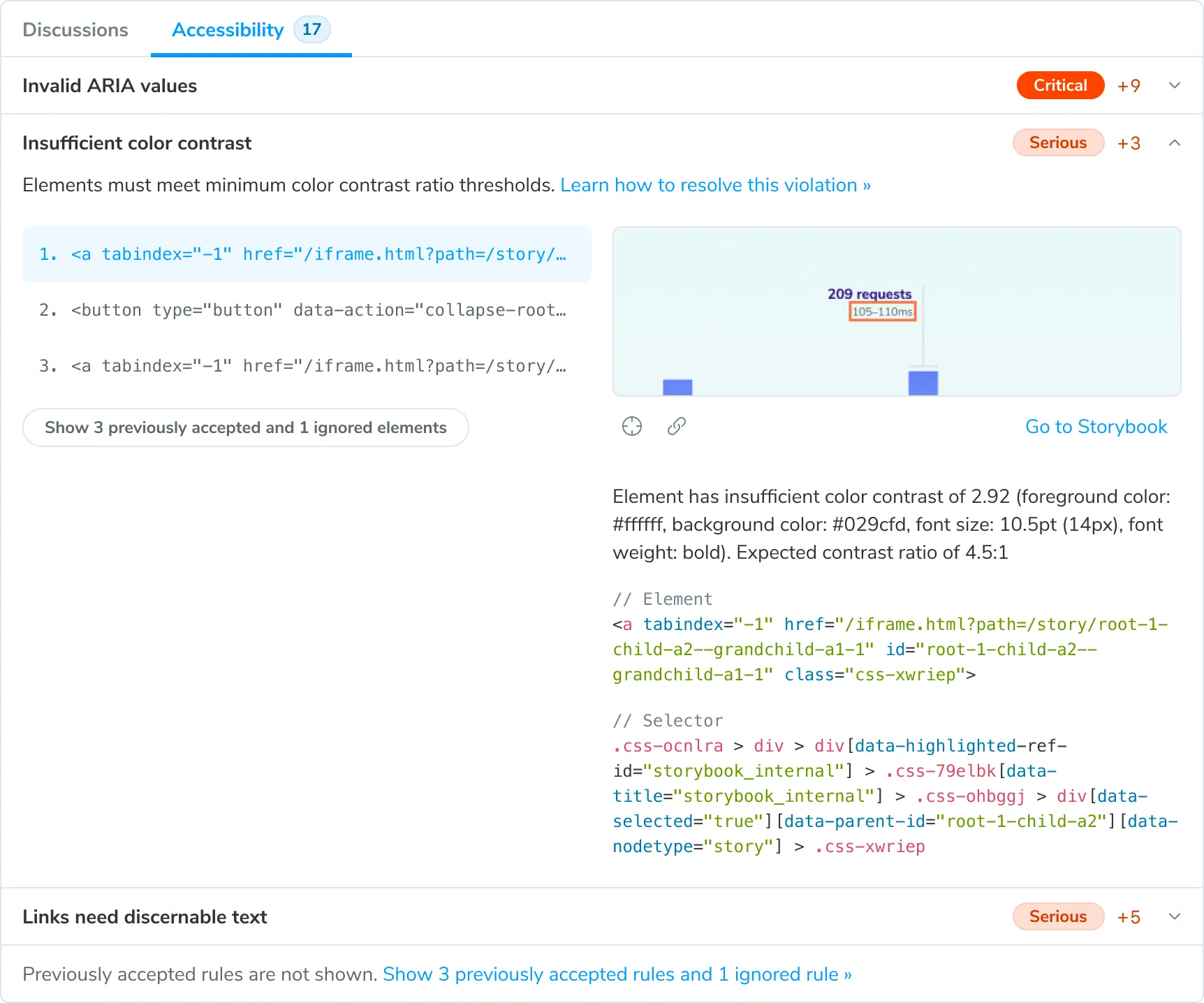Click the Critical severity badge

point(1060,85)
